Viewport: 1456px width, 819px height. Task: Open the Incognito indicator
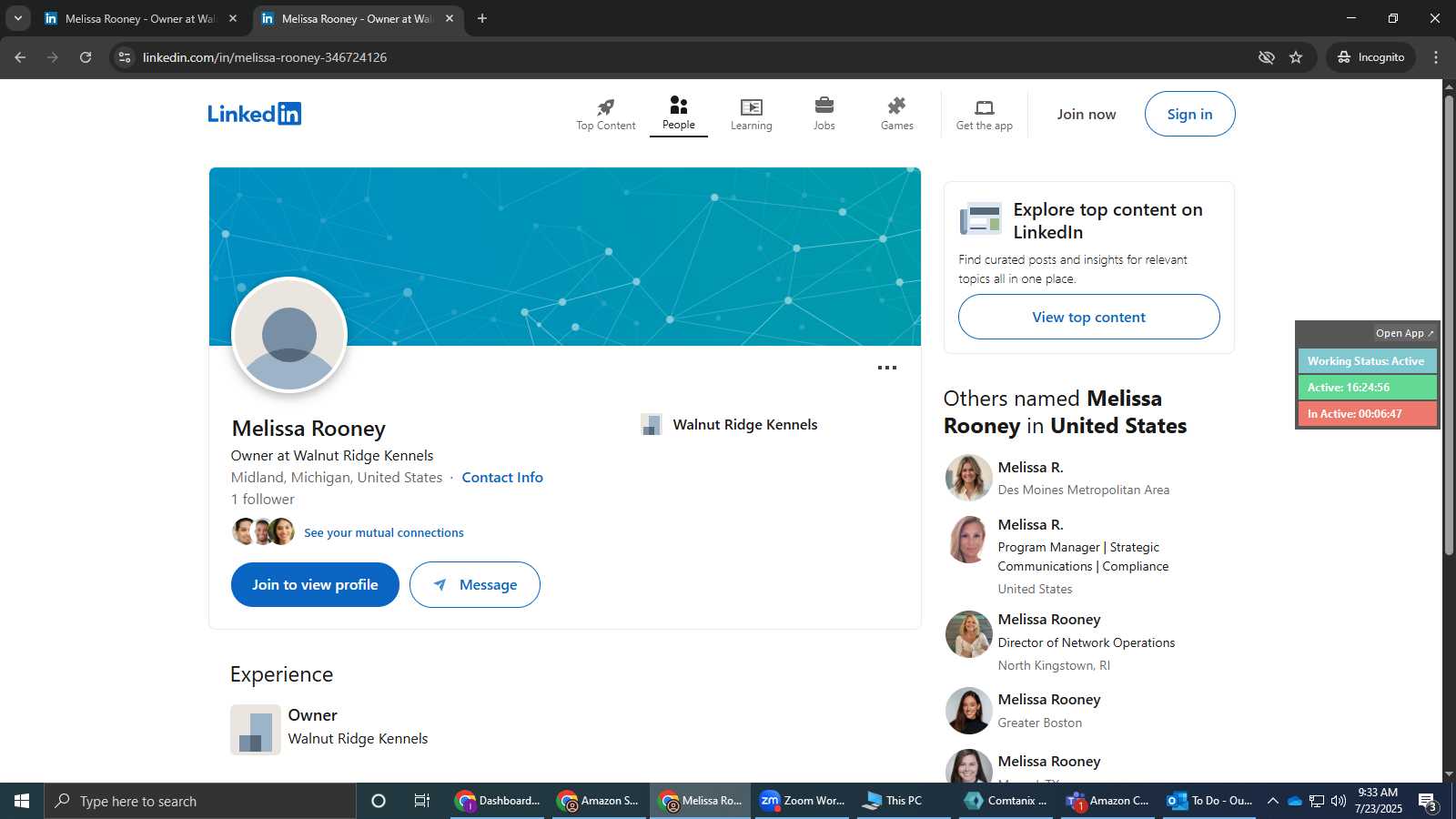[x=1370, y=57]
